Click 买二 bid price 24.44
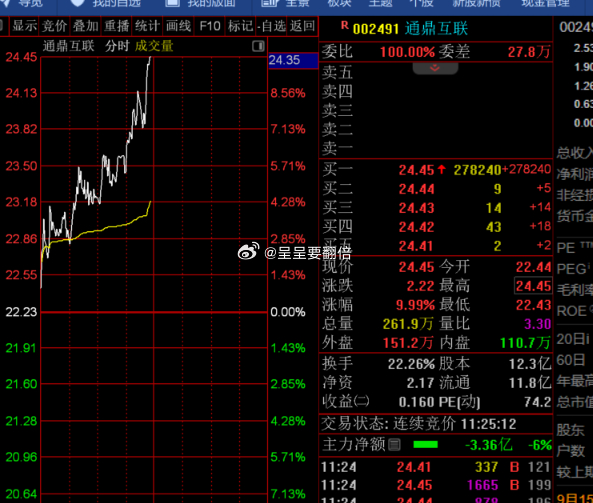This screenshot has height=503, width=593. pos(416,189)
